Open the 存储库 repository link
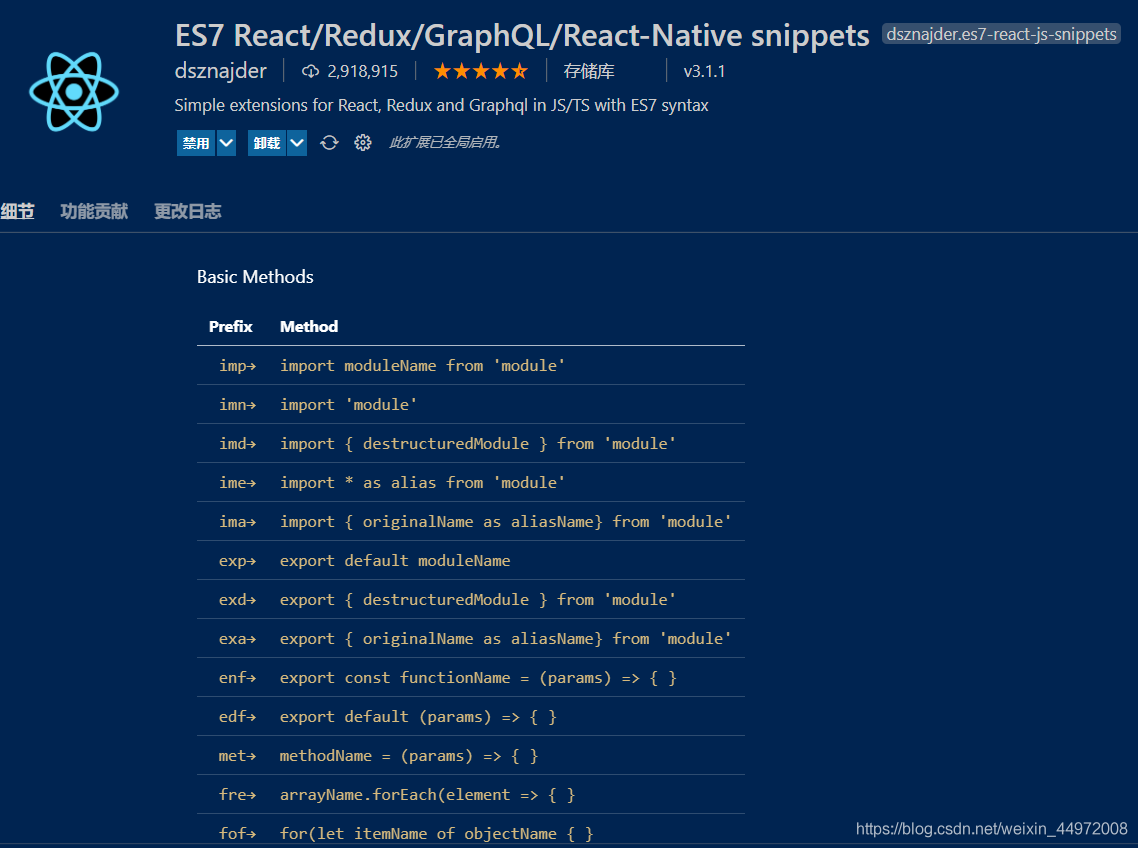 tap(589, 71)
